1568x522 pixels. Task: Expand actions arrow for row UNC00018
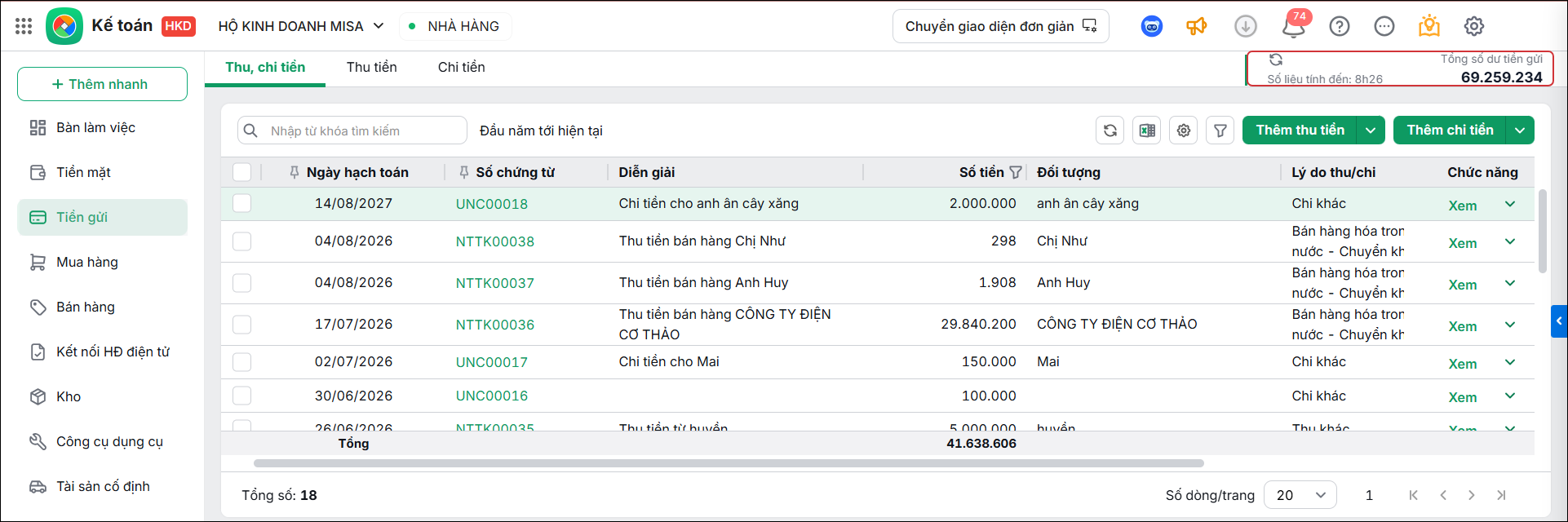1510,204
